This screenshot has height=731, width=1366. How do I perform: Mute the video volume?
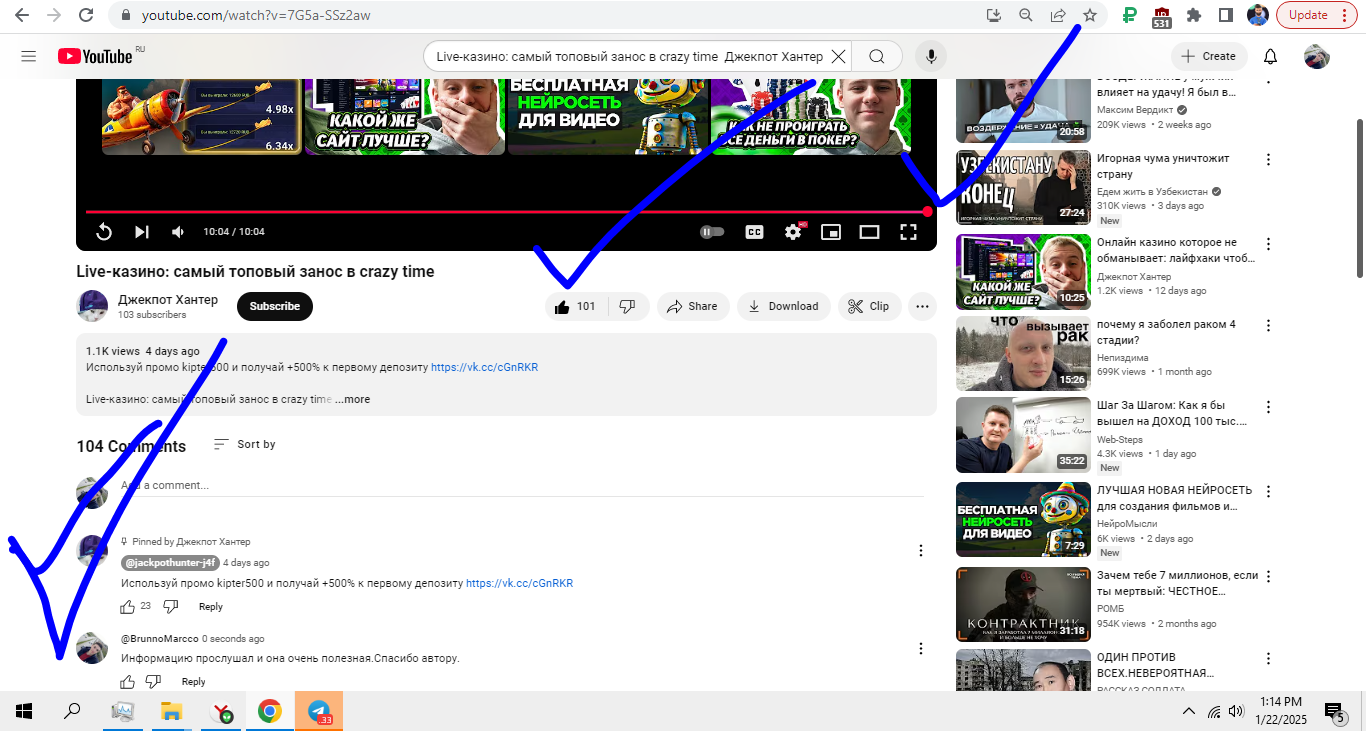178,232
